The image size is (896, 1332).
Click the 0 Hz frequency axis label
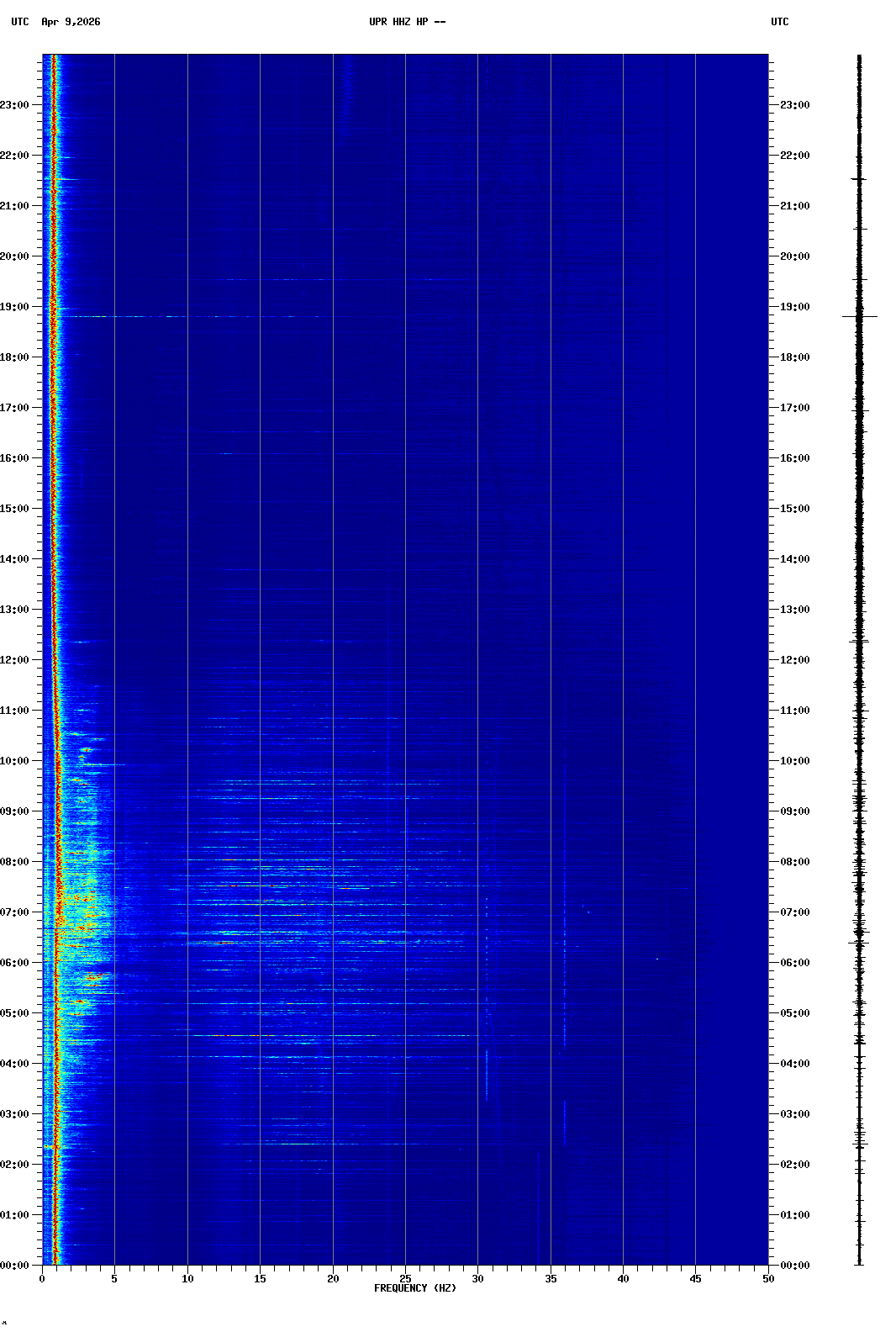[x=42, y=1279]
